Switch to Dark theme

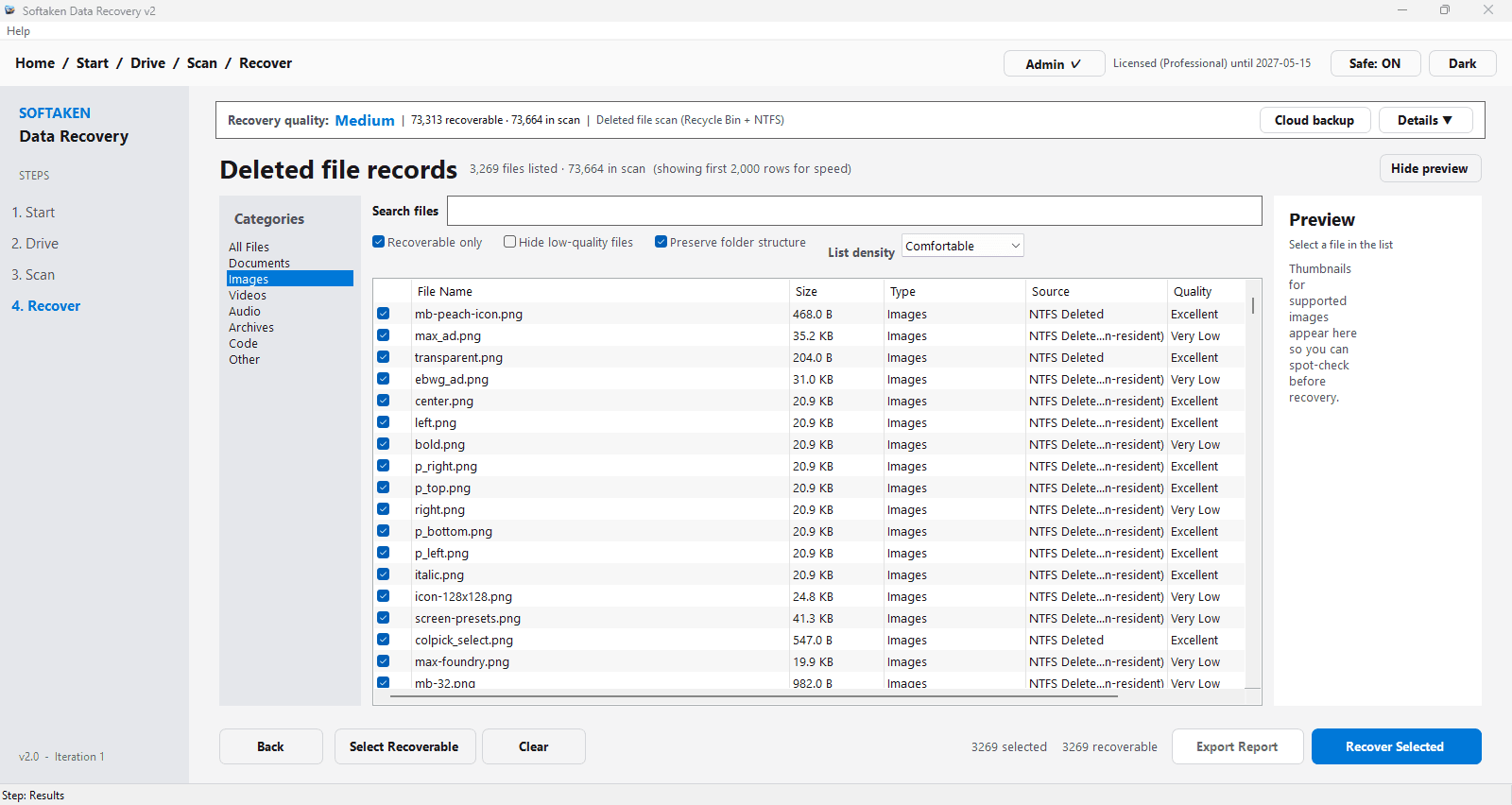pos(1462,63)
